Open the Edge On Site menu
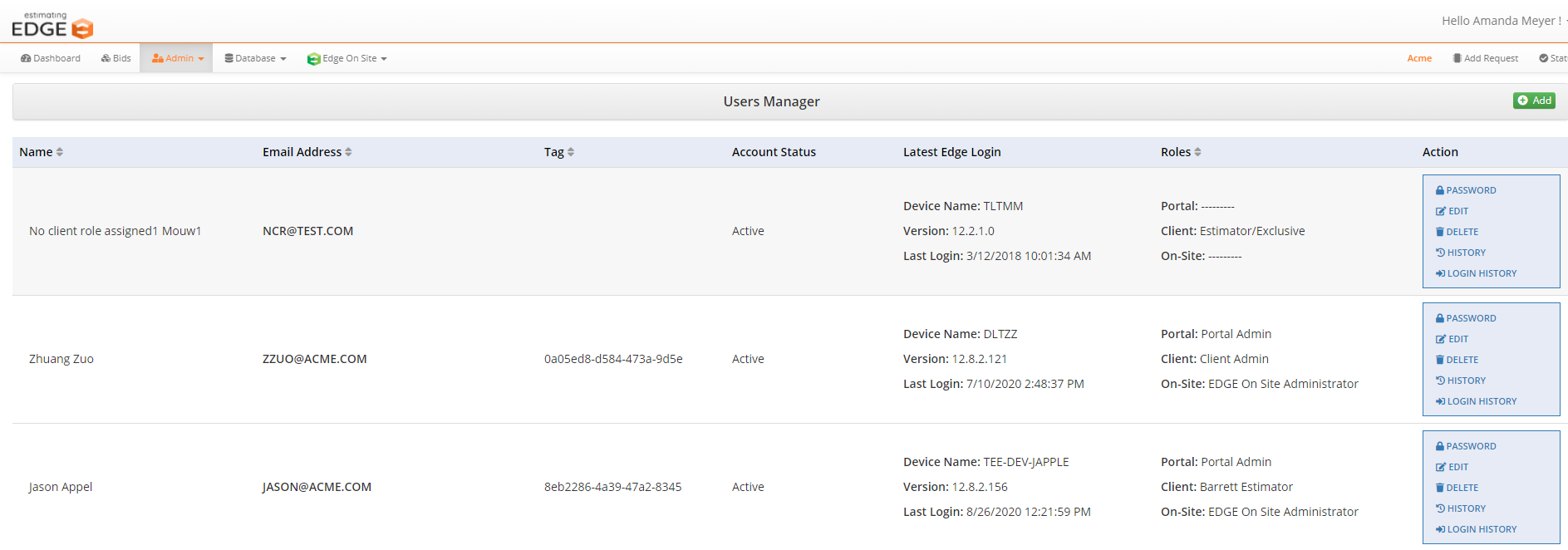Image resolution: width=1568 pixels, height=550 pixels. click(x=347, y=58)
